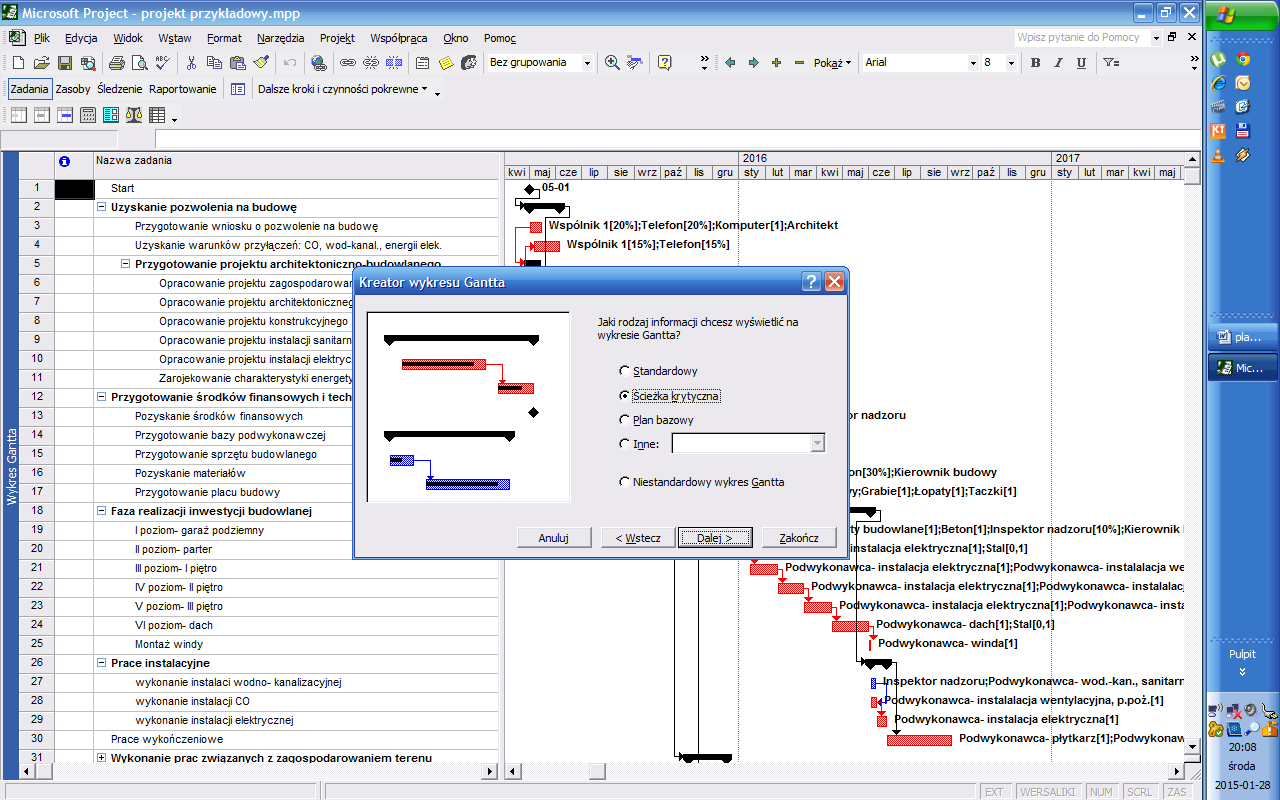Select the Plan bazowy radio option
Viewport: 1280px width, 800px height.
pos(656,420)
